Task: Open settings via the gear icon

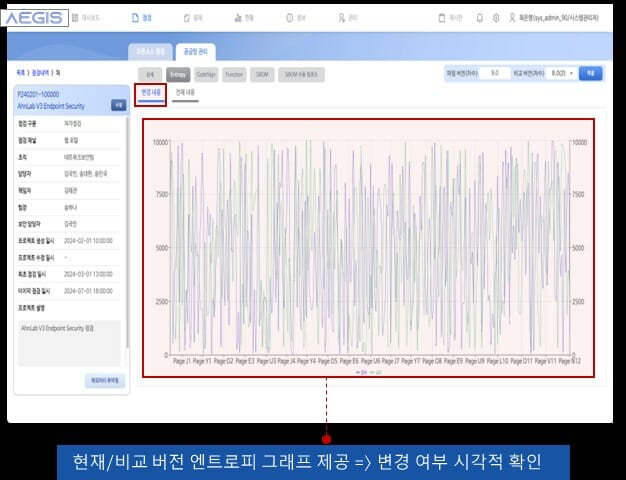Action: pos(496,18)
